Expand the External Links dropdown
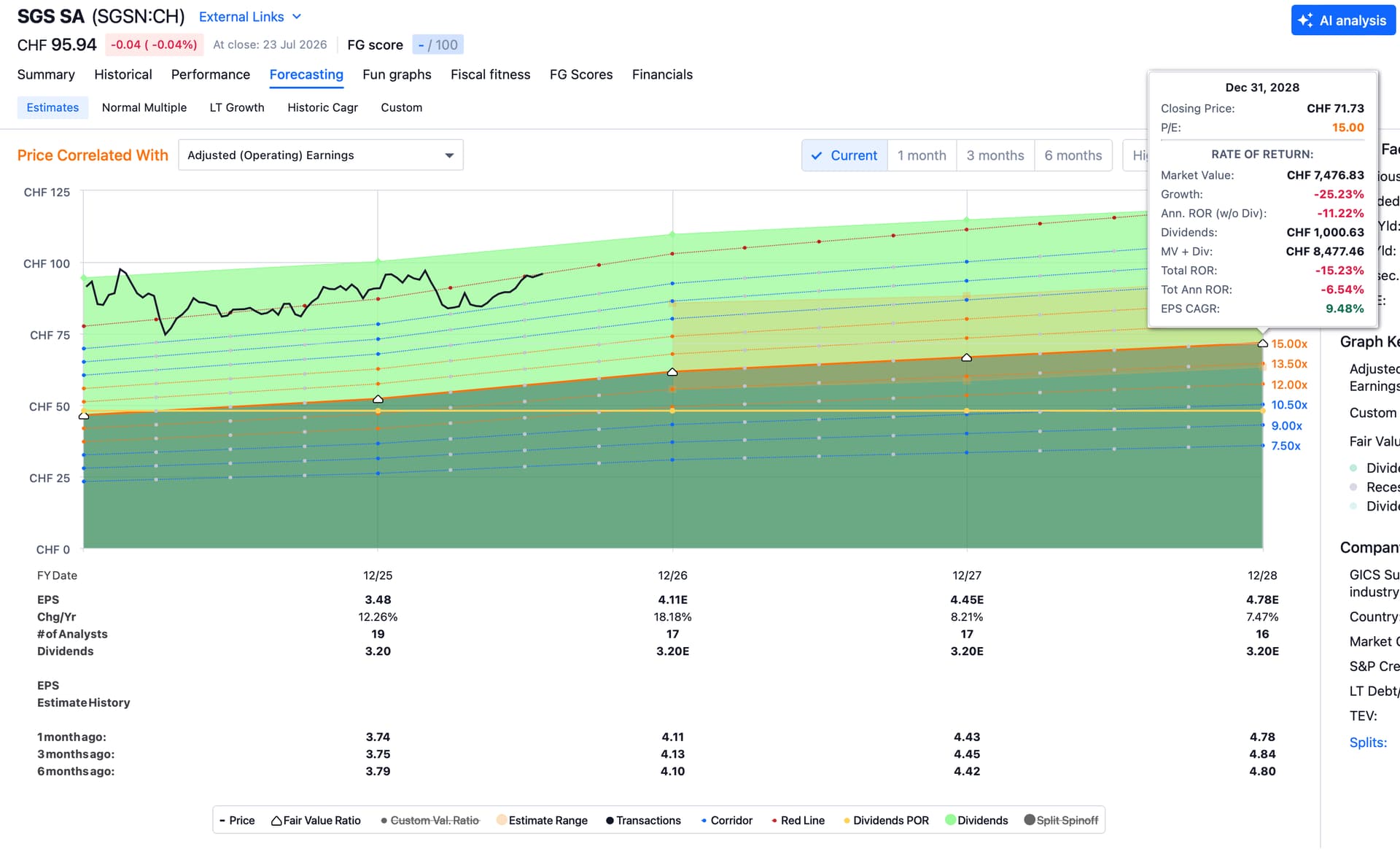 coord(250,17)
